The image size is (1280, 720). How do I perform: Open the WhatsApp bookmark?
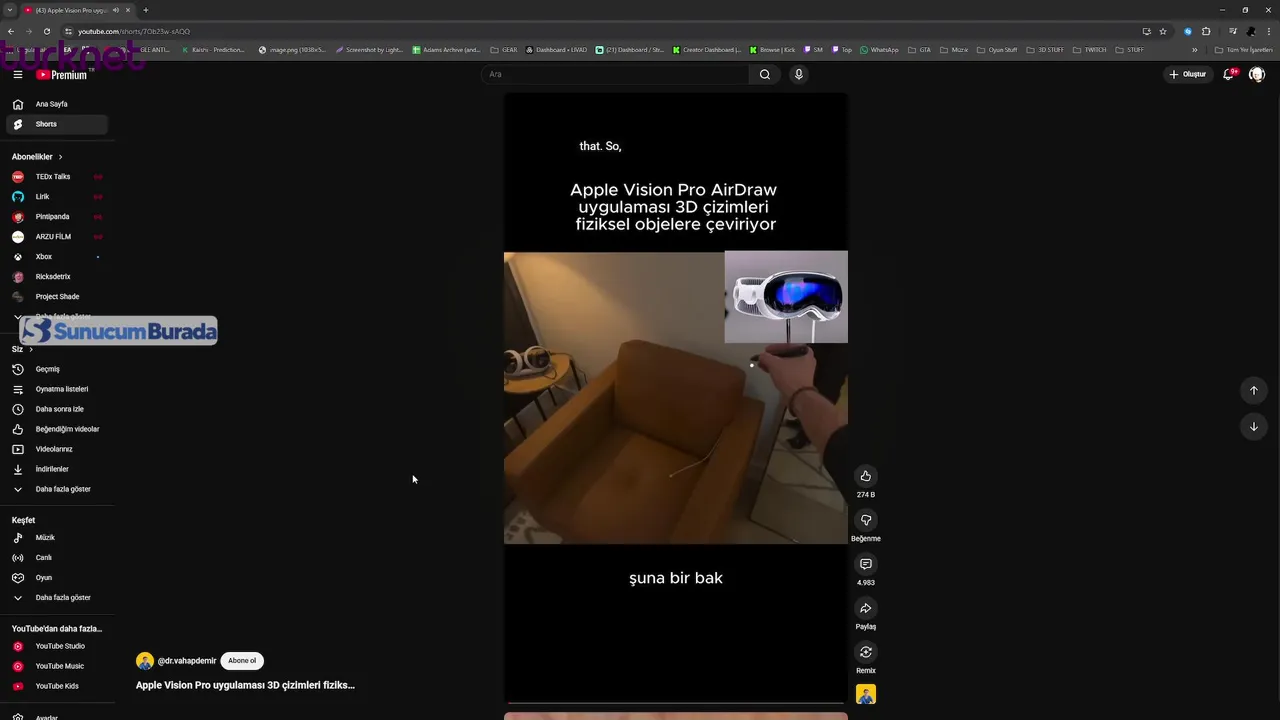point(879,50)
